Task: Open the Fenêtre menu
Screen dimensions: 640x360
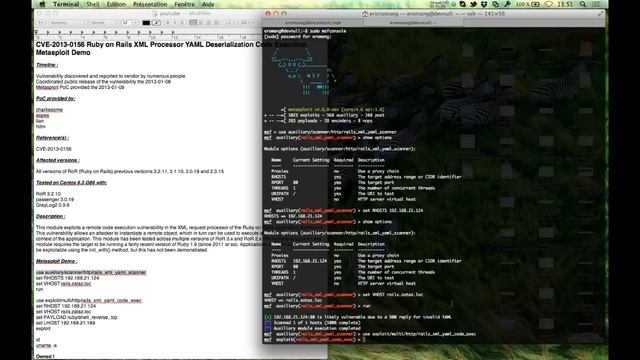Action: [x=184, y=4]
